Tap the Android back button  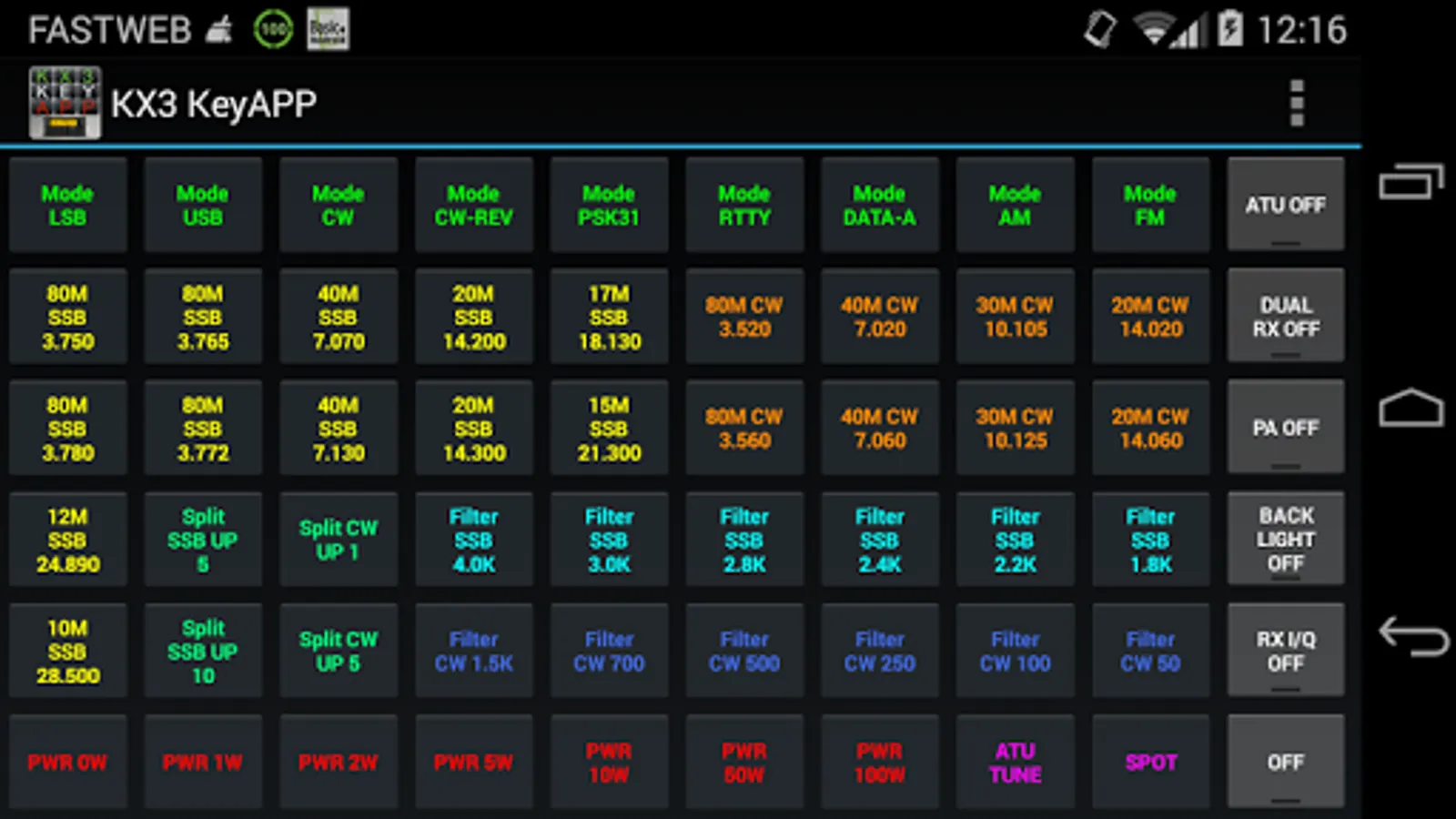pyautogui.click(x=1413, y=635)
